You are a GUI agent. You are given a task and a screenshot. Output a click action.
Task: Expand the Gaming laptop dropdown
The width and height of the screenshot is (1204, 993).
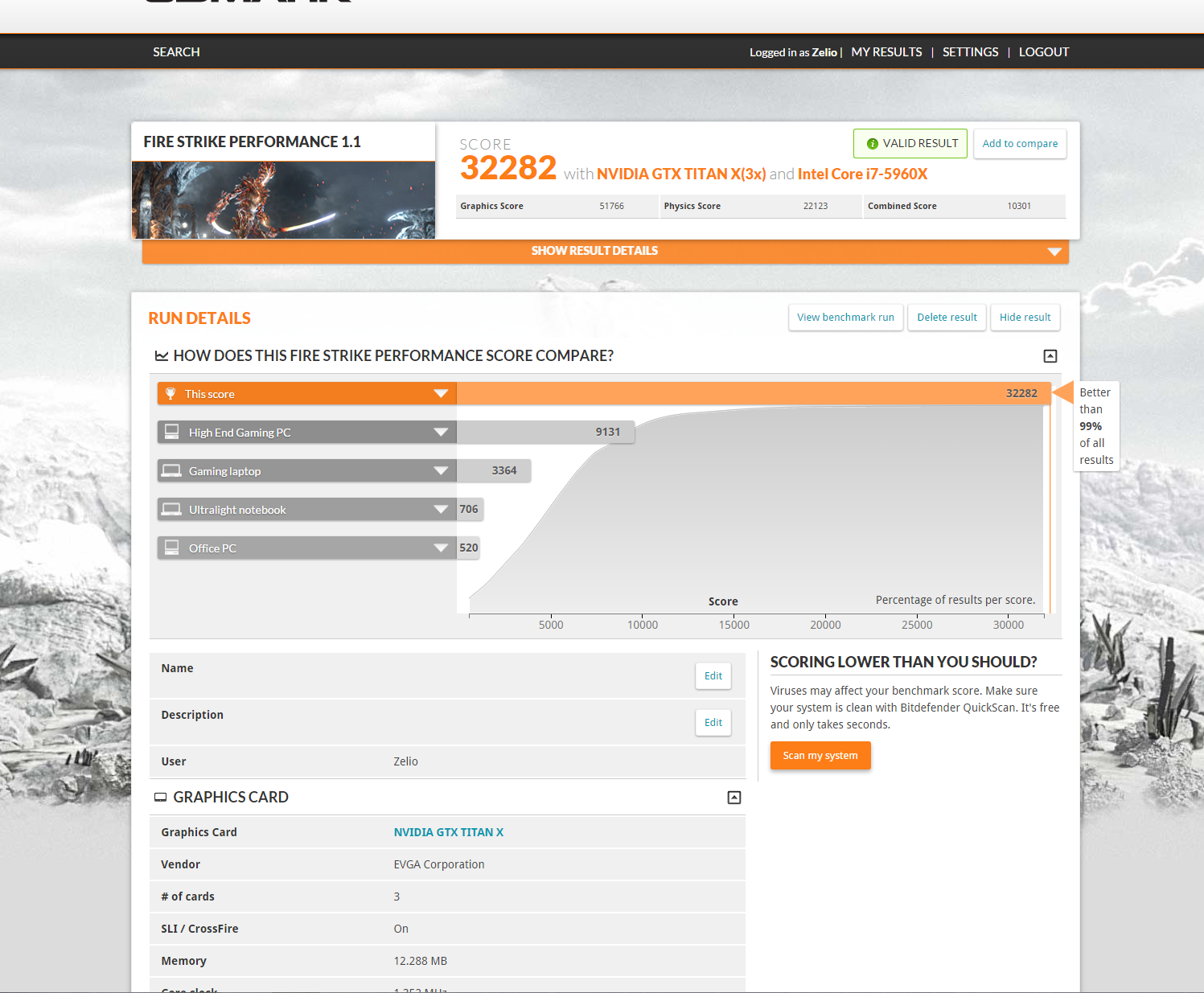pos(441,470)
